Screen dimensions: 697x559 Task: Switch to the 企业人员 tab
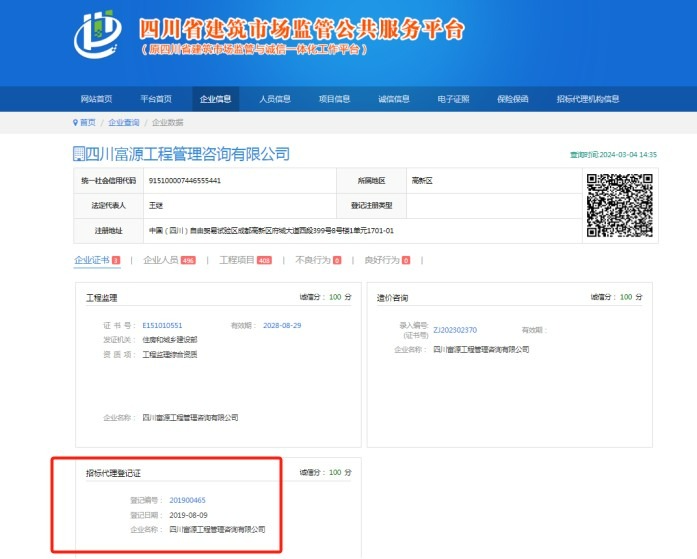pos(169,260)
